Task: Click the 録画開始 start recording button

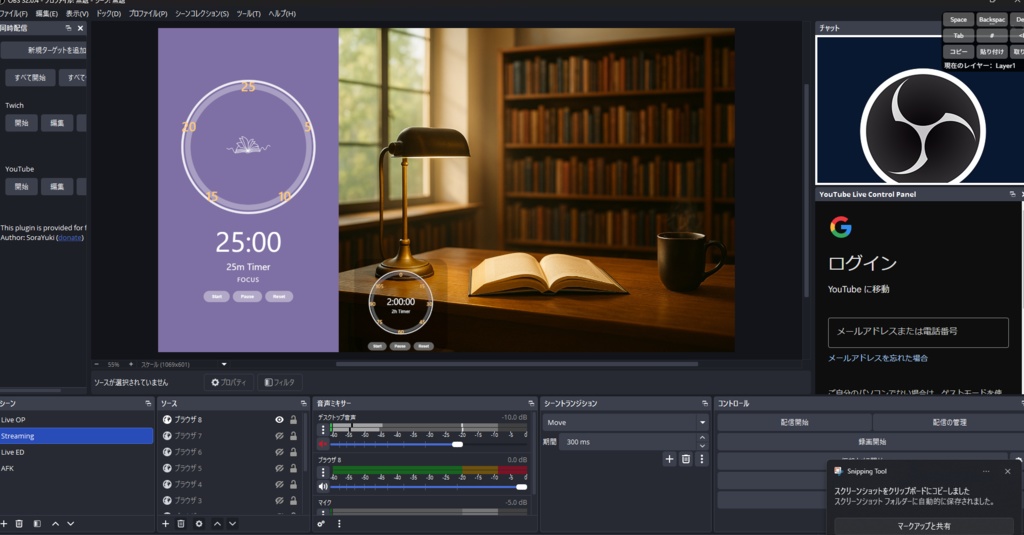Action: tap(872, 442)
